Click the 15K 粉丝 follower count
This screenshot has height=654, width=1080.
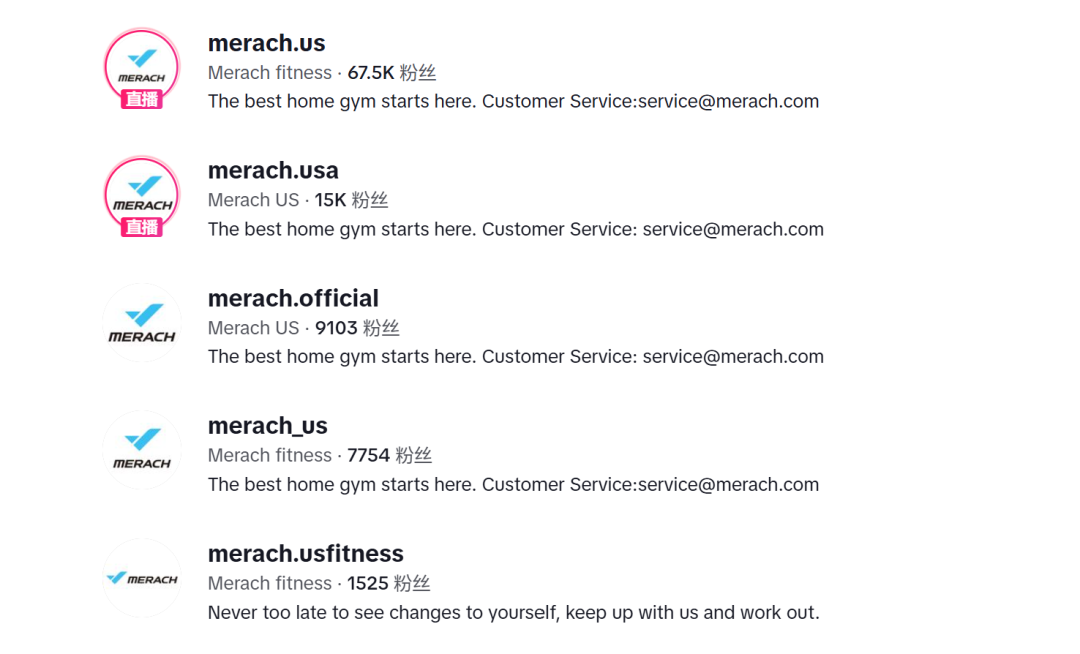[351, 200]
